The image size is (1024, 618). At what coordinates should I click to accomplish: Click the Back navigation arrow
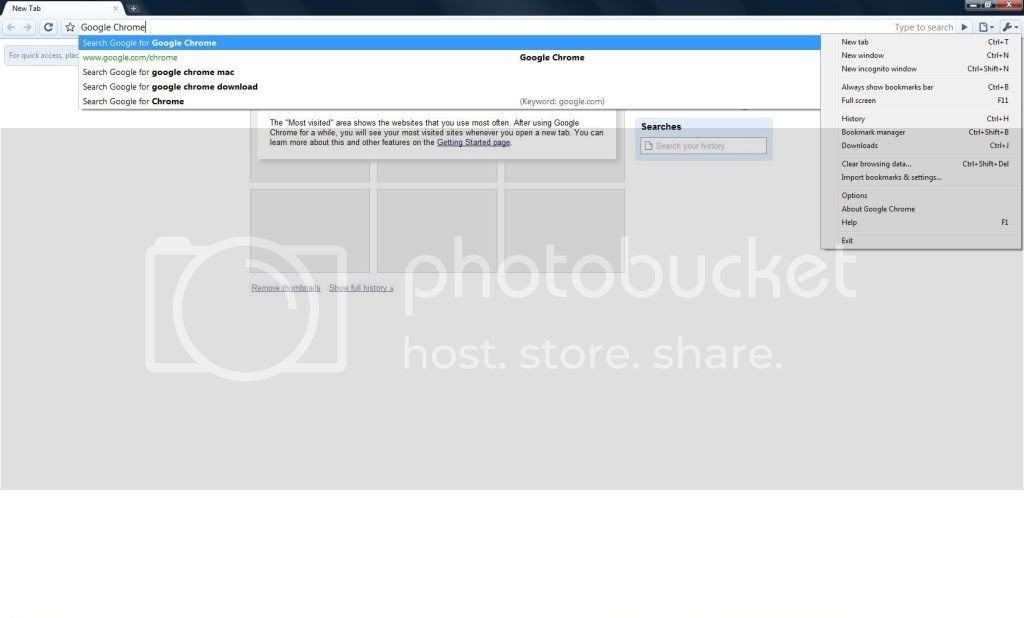coord(11,27)
